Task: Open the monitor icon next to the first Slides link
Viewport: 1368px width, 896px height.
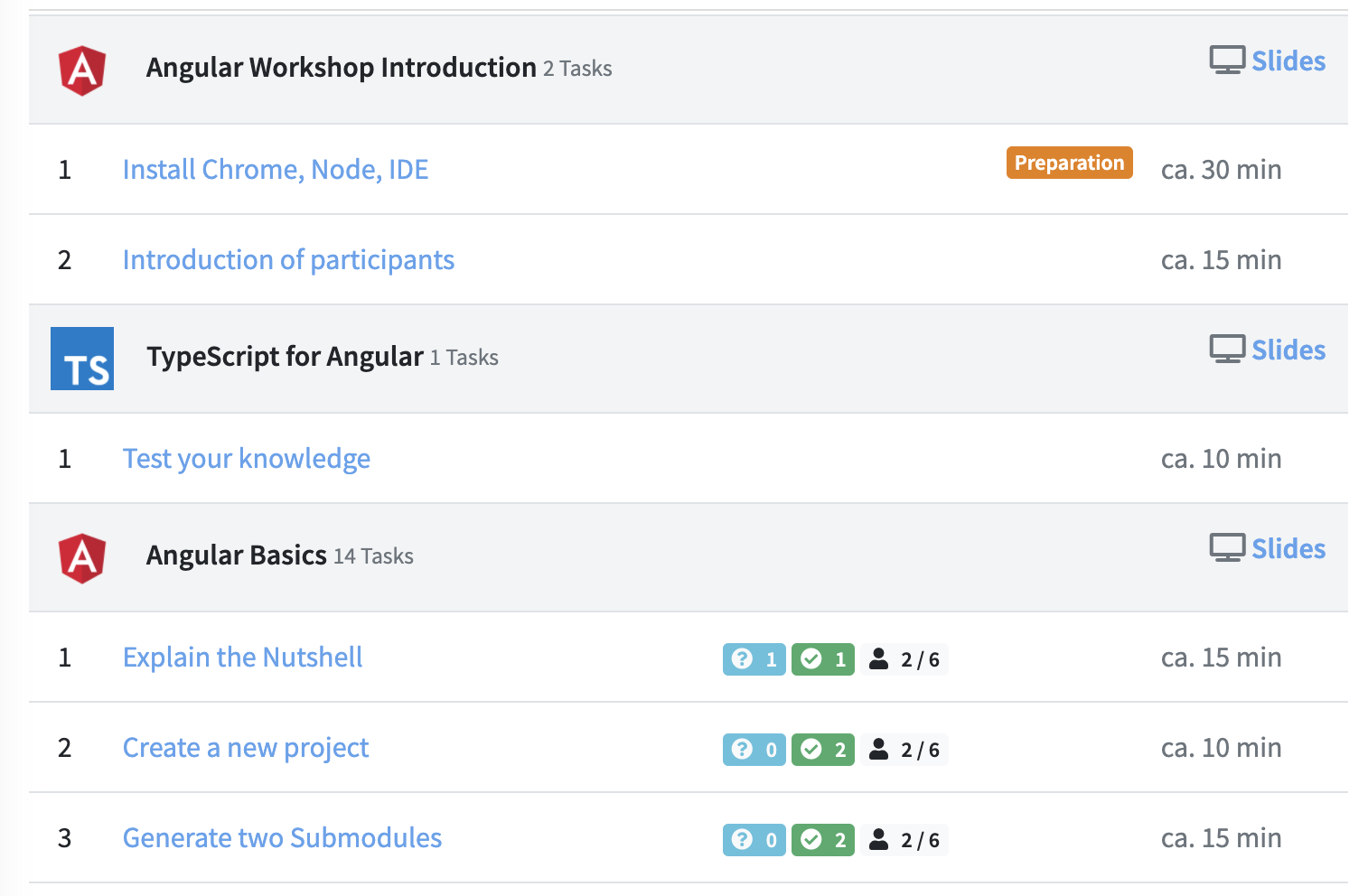Action: click(x=1226, y=60)
